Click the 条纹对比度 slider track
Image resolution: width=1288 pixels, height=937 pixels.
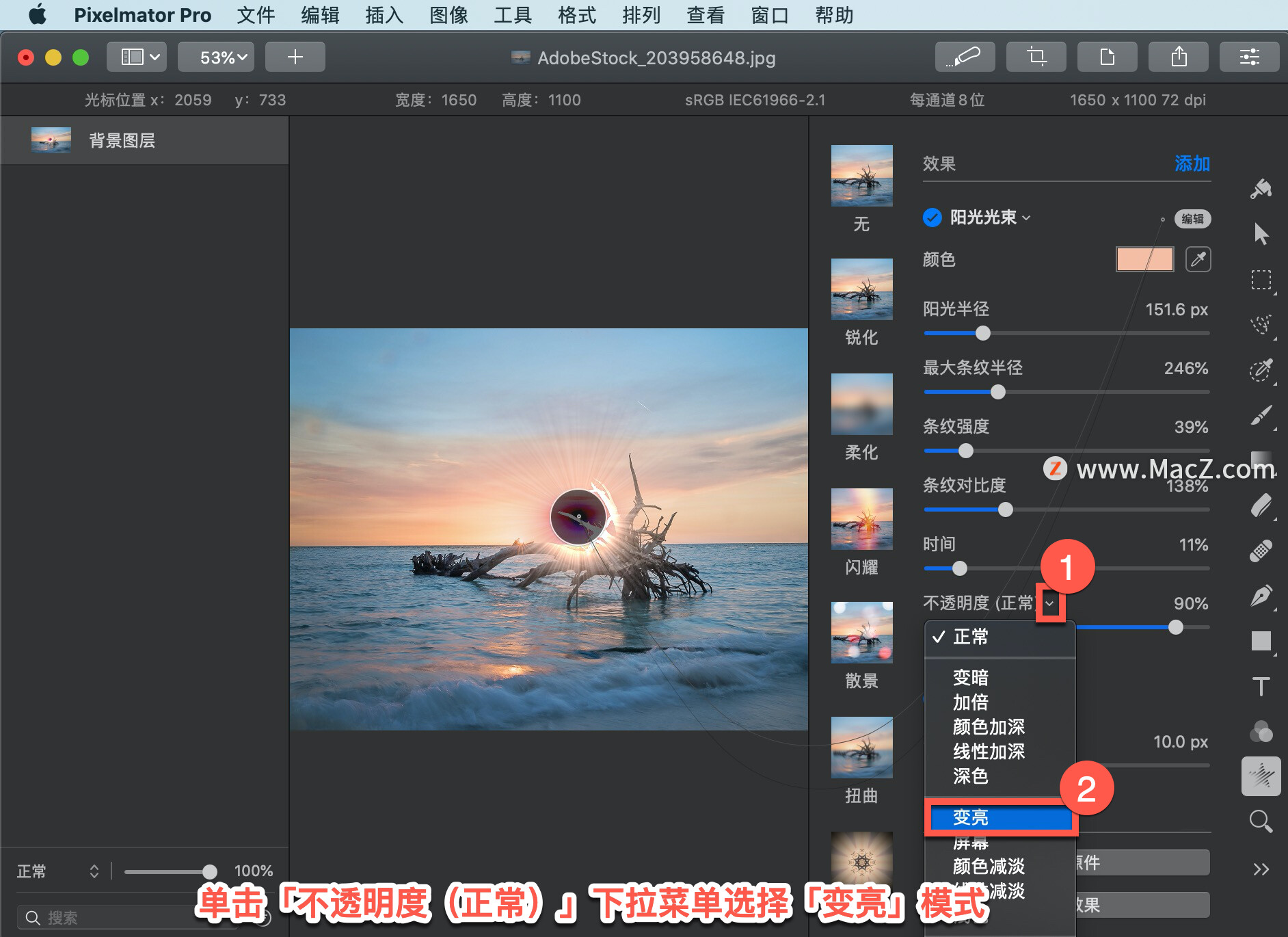tap(1066, 510)
